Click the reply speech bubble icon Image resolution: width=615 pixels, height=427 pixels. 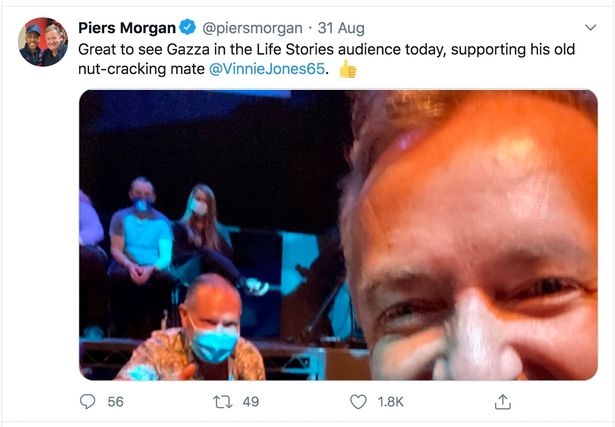(x=88, y=402)
